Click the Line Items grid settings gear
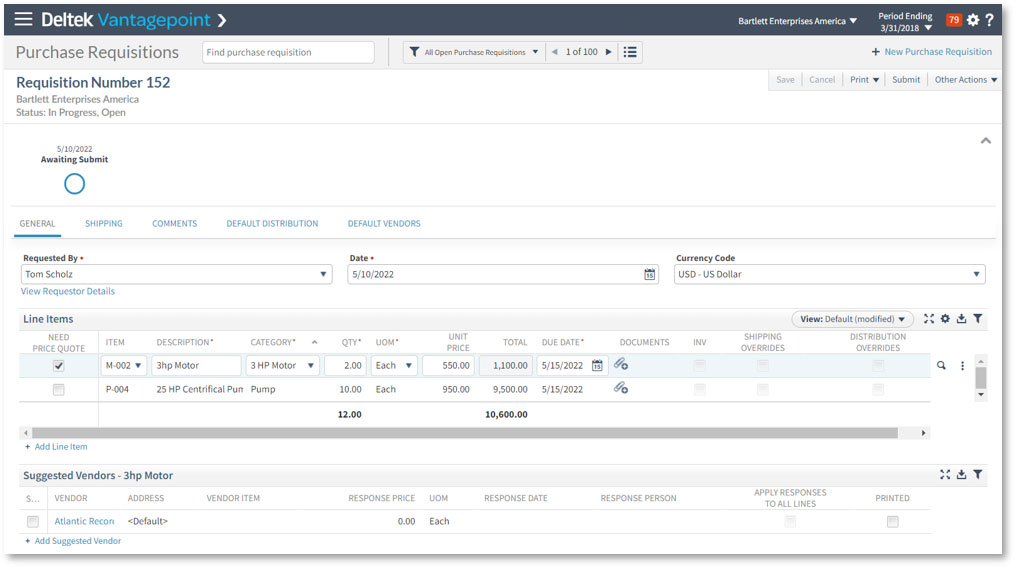The image size is (1015, 567). coord(945,319)
